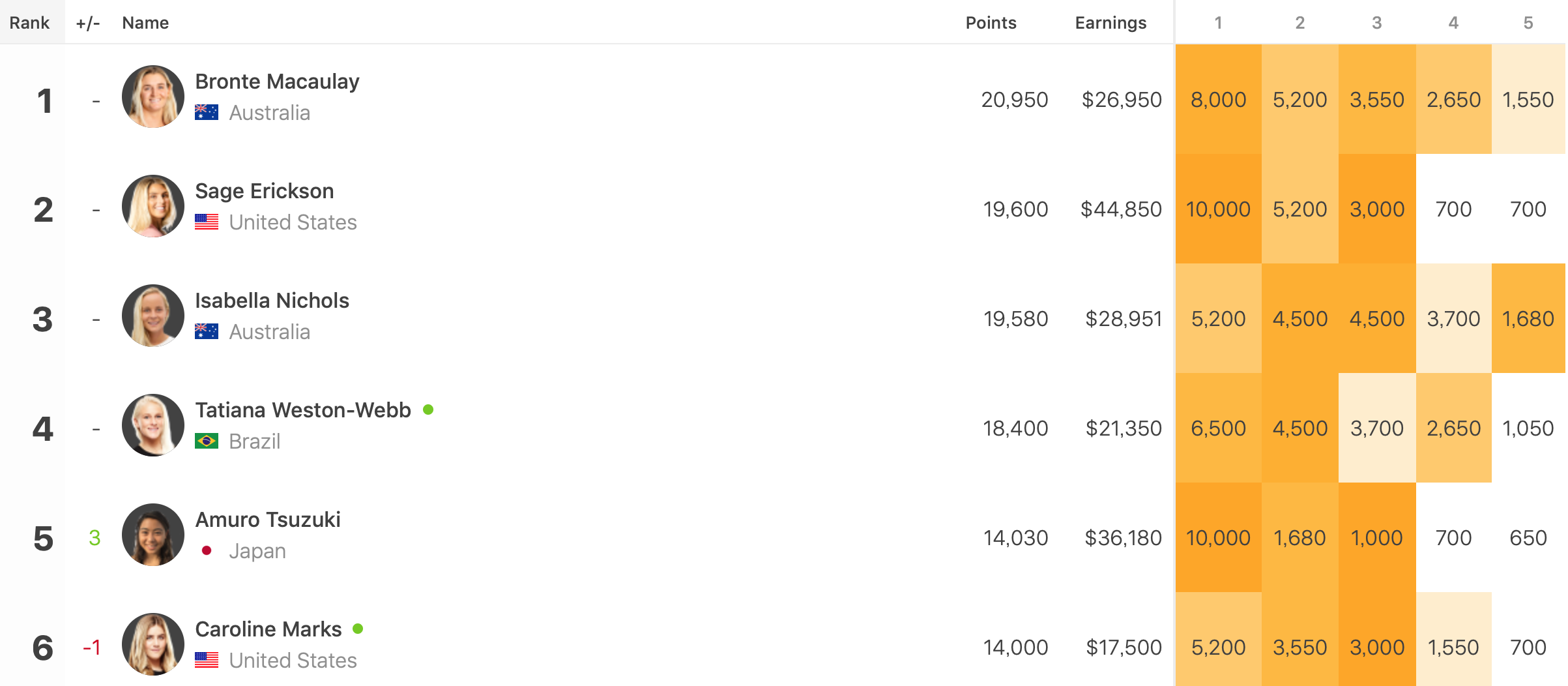The width and height of the screenshot is (1568, 686).
Task: Click the green dot beside Tatiana Weston-Webb
Action: point(428,410)
